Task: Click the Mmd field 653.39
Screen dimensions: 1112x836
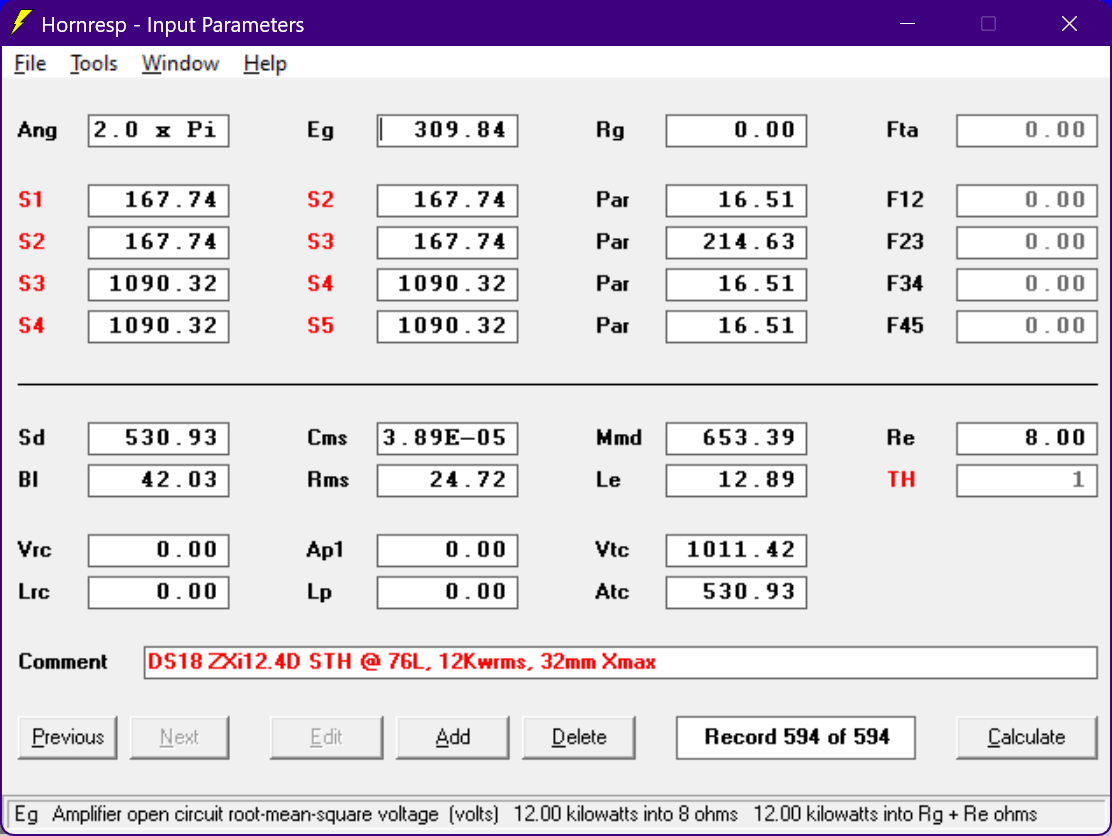Action: tap(736, 438)
